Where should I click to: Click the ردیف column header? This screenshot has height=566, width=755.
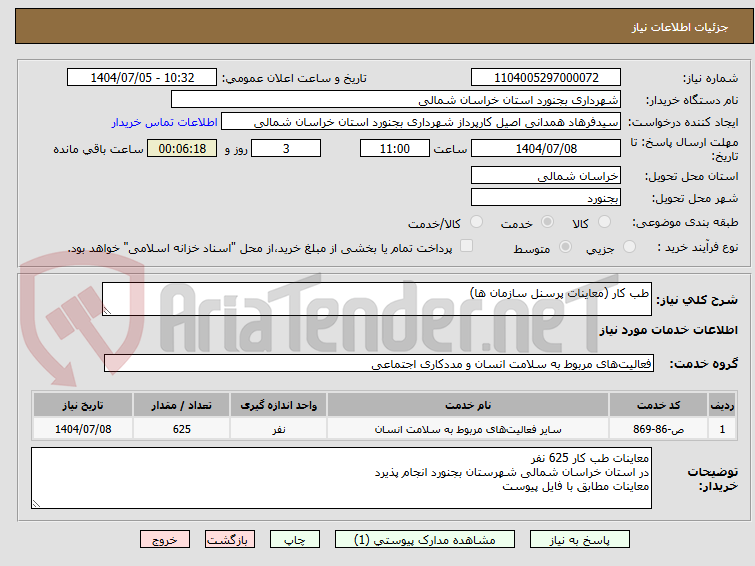coord(722,405)
